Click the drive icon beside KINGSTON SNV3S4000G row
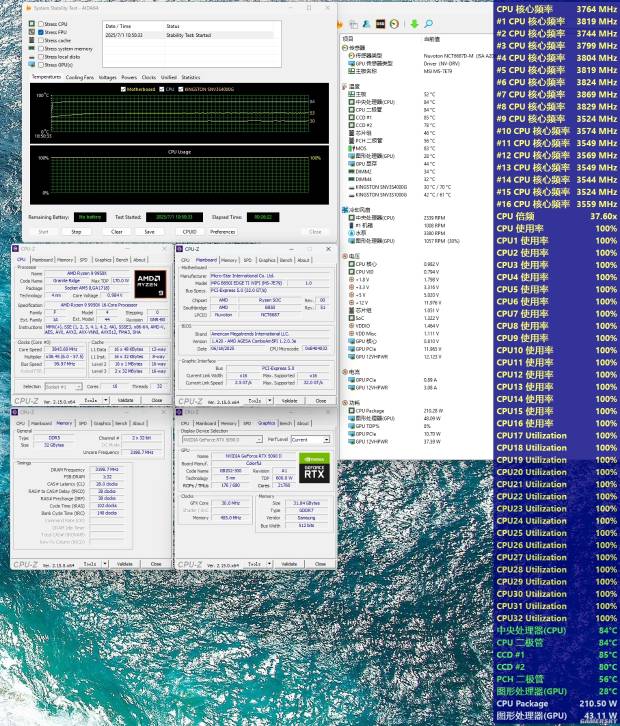 (x=351, y=187)
